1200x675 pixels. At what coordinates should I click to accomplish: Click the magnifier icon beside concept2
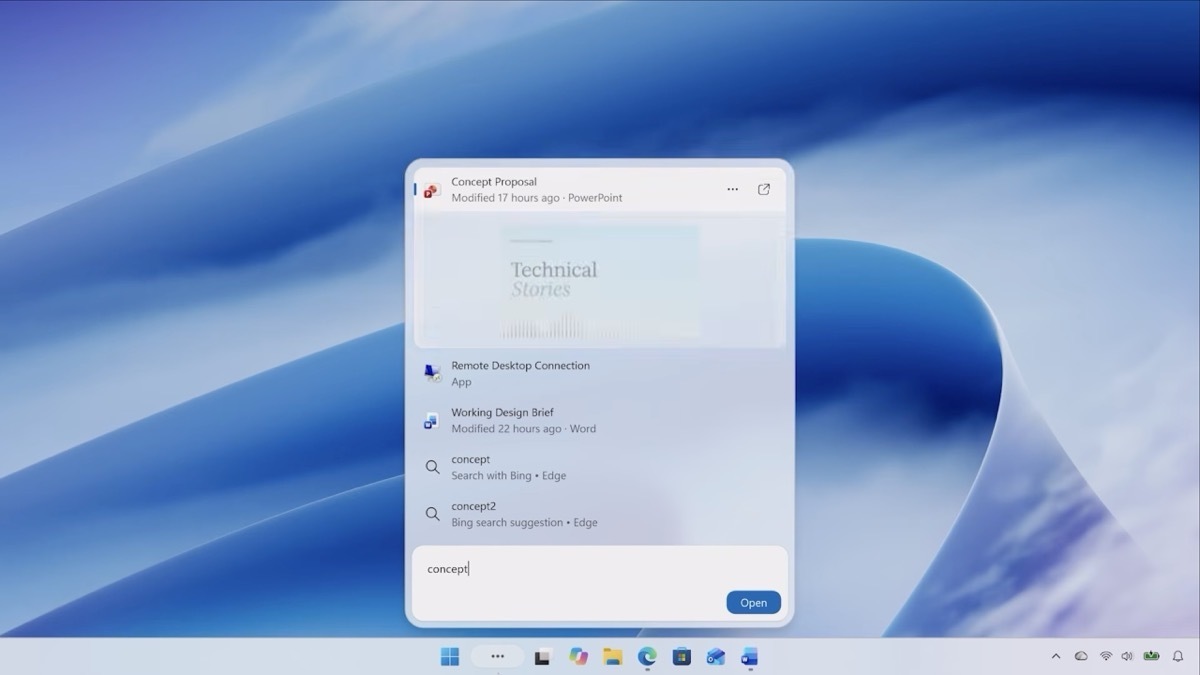point(432,514)
